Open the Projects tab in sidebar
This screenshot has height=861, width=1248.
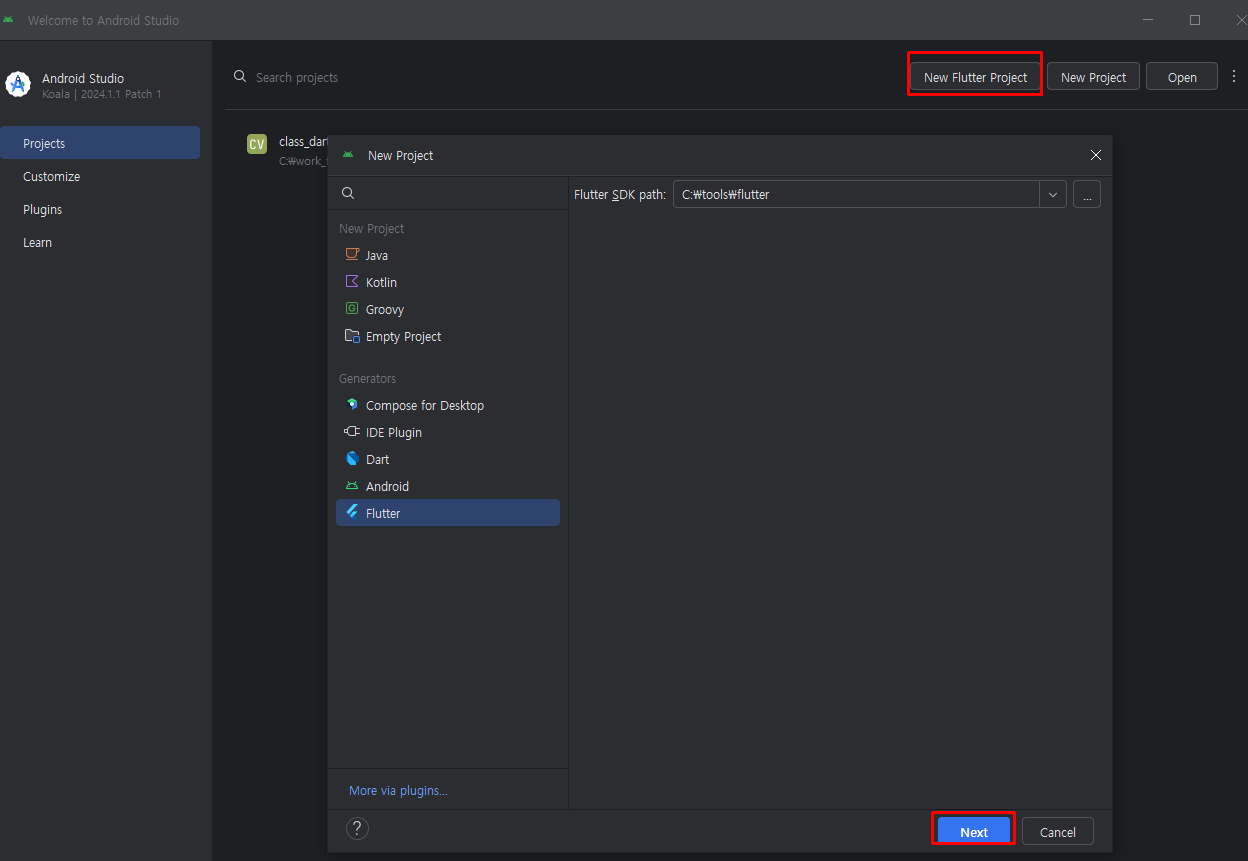(x=100, y=143)
